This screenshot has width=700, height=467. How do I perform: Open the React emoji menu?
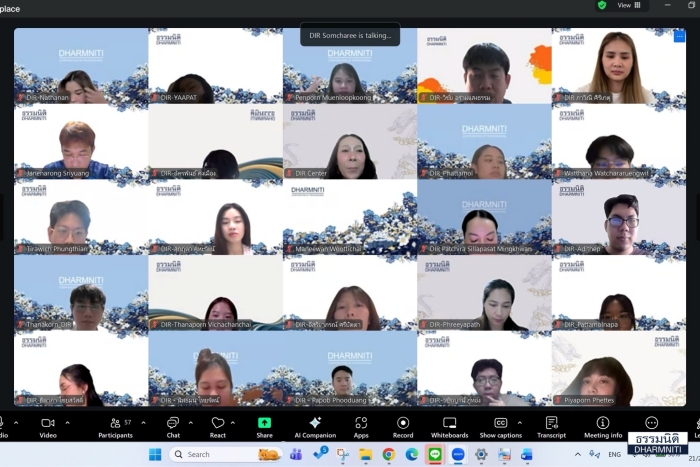217,425
